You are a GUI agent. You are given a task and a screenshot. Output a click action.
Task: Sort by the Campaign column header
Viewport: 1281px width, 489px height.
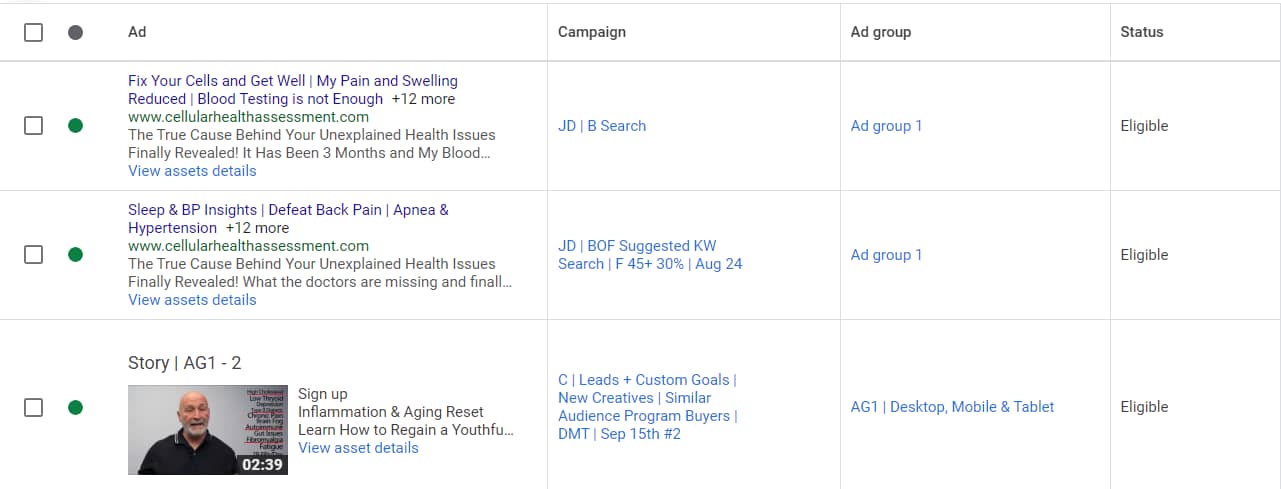(x=592, y=32)
